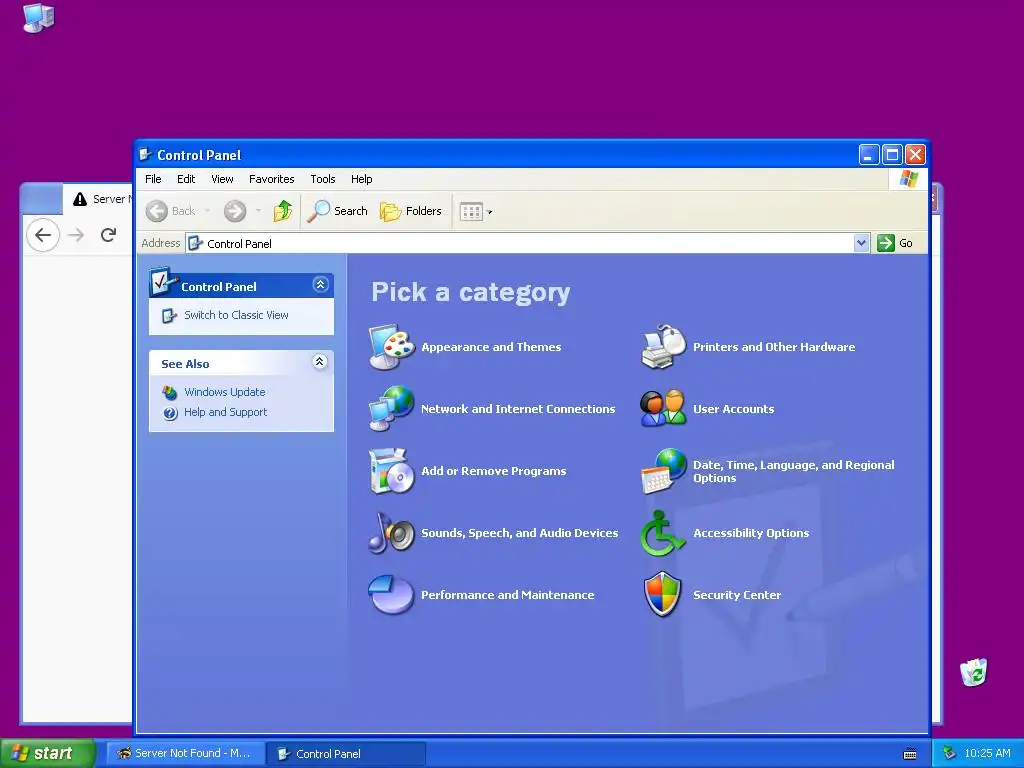1024x768 pixels.
Task: Click the browser window's back arrow
Action: (x=43, y=235)
